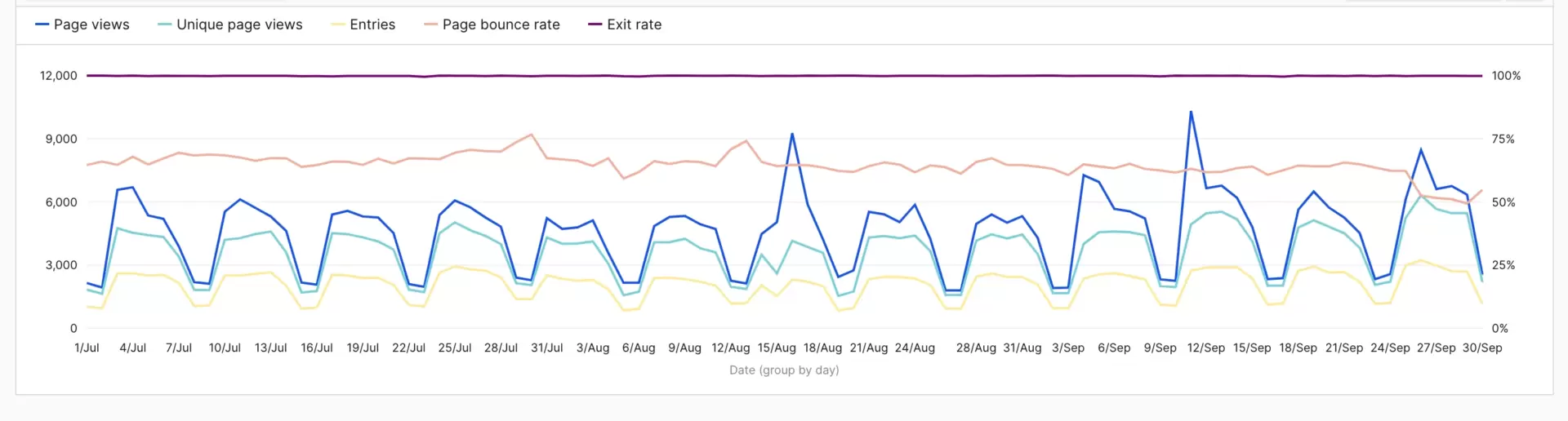The image size is (1568, 421).
Task: Click the highest Page views peak near 12/Sep
Action: point(1191,112)
